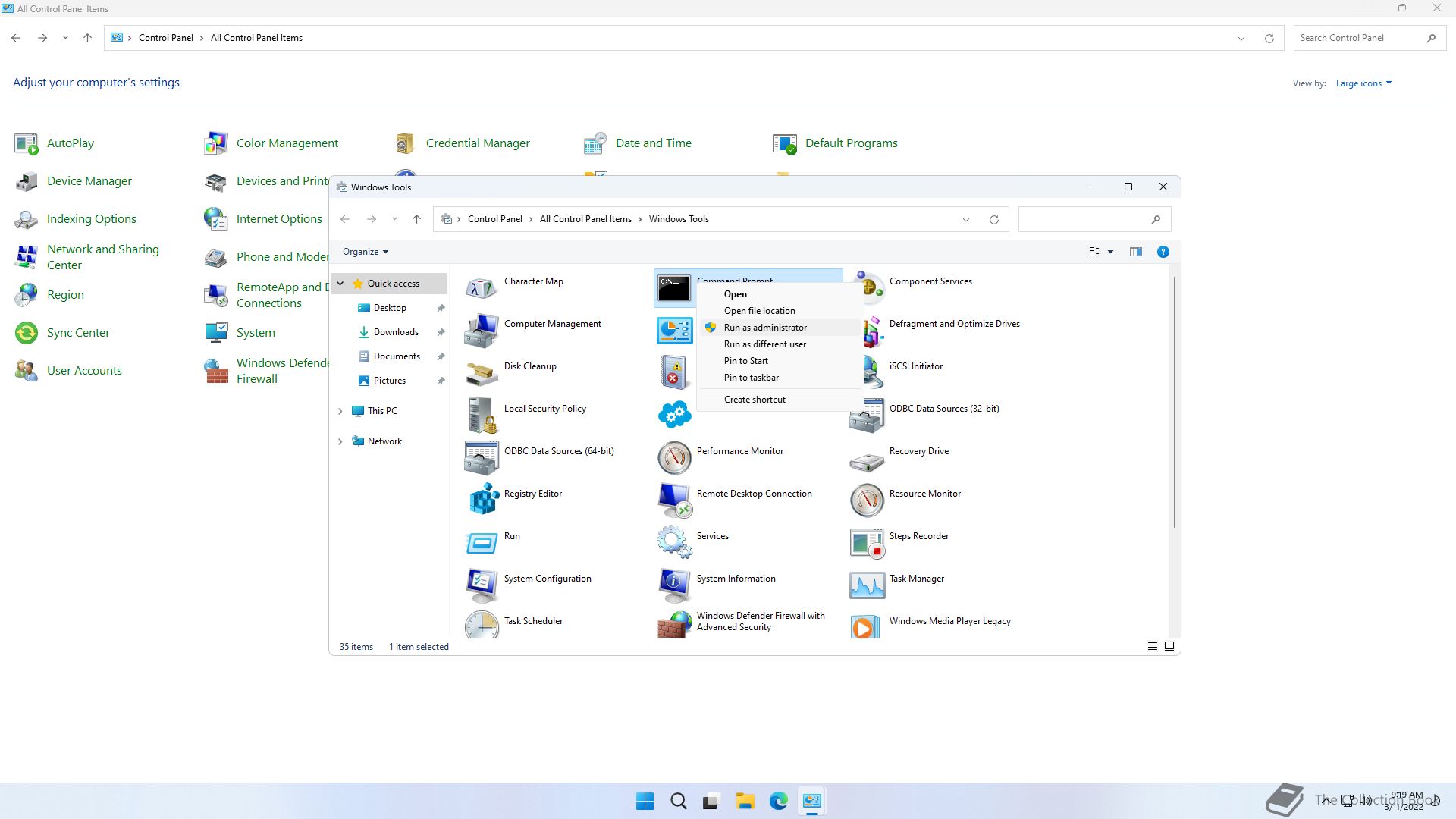Image resolution: width=1456 pixels, height=819 pixels.
Task: Choose Open in the context menu
Action: pyautogui.click(x=780, y=294)
